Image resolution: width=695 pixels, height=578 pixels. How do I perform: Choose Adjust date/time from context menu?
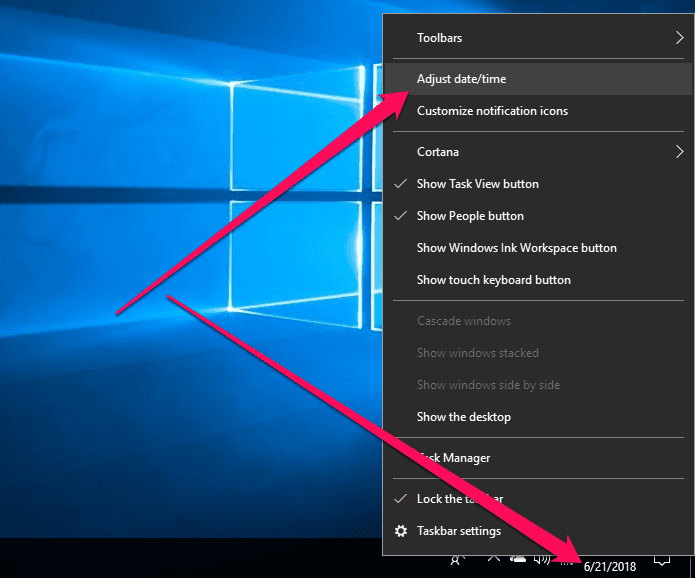pyautogui.click(x=538, y=79)
